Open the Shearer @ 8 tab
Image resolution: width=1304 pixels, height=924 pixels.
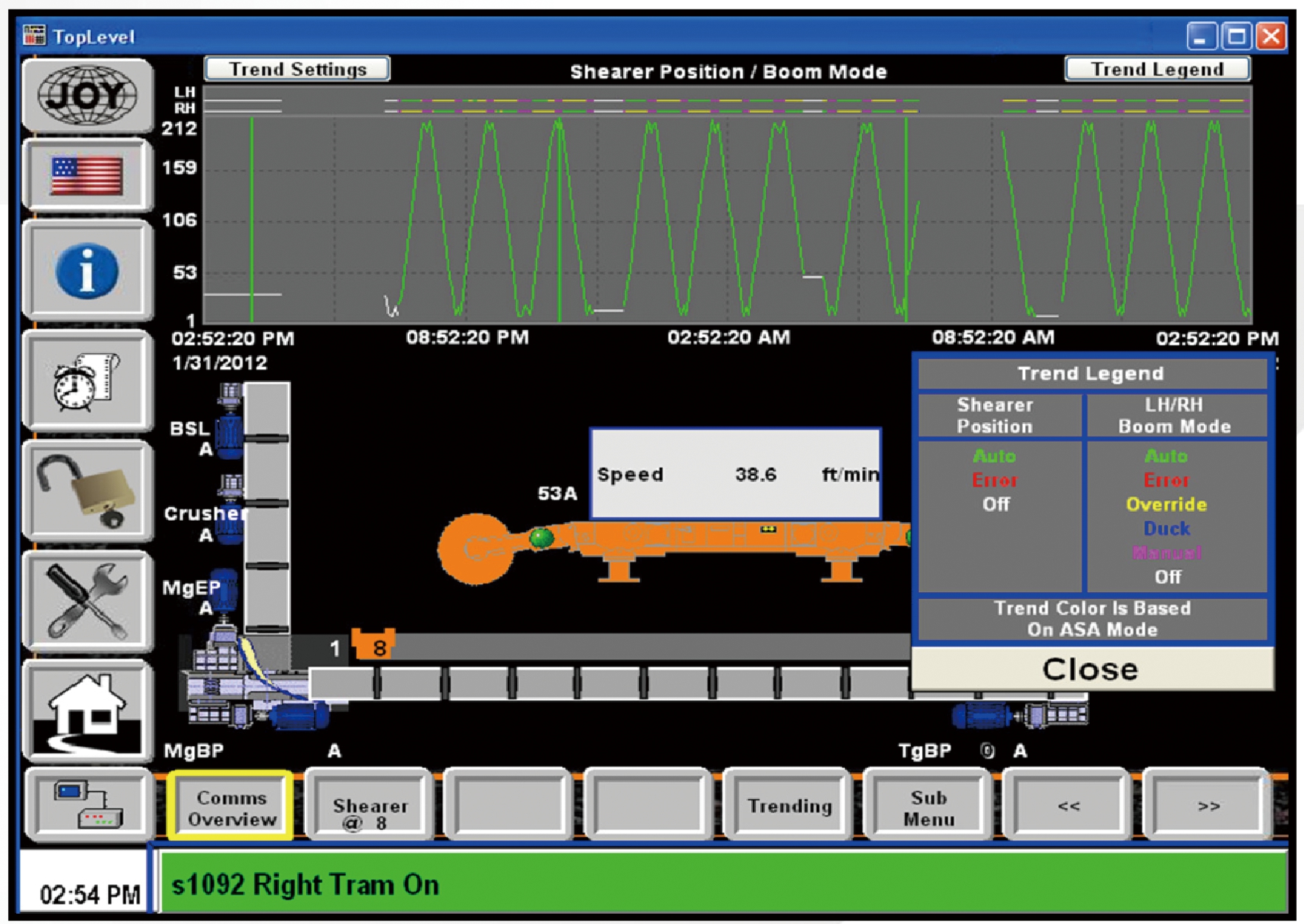(x=369, y=807)
